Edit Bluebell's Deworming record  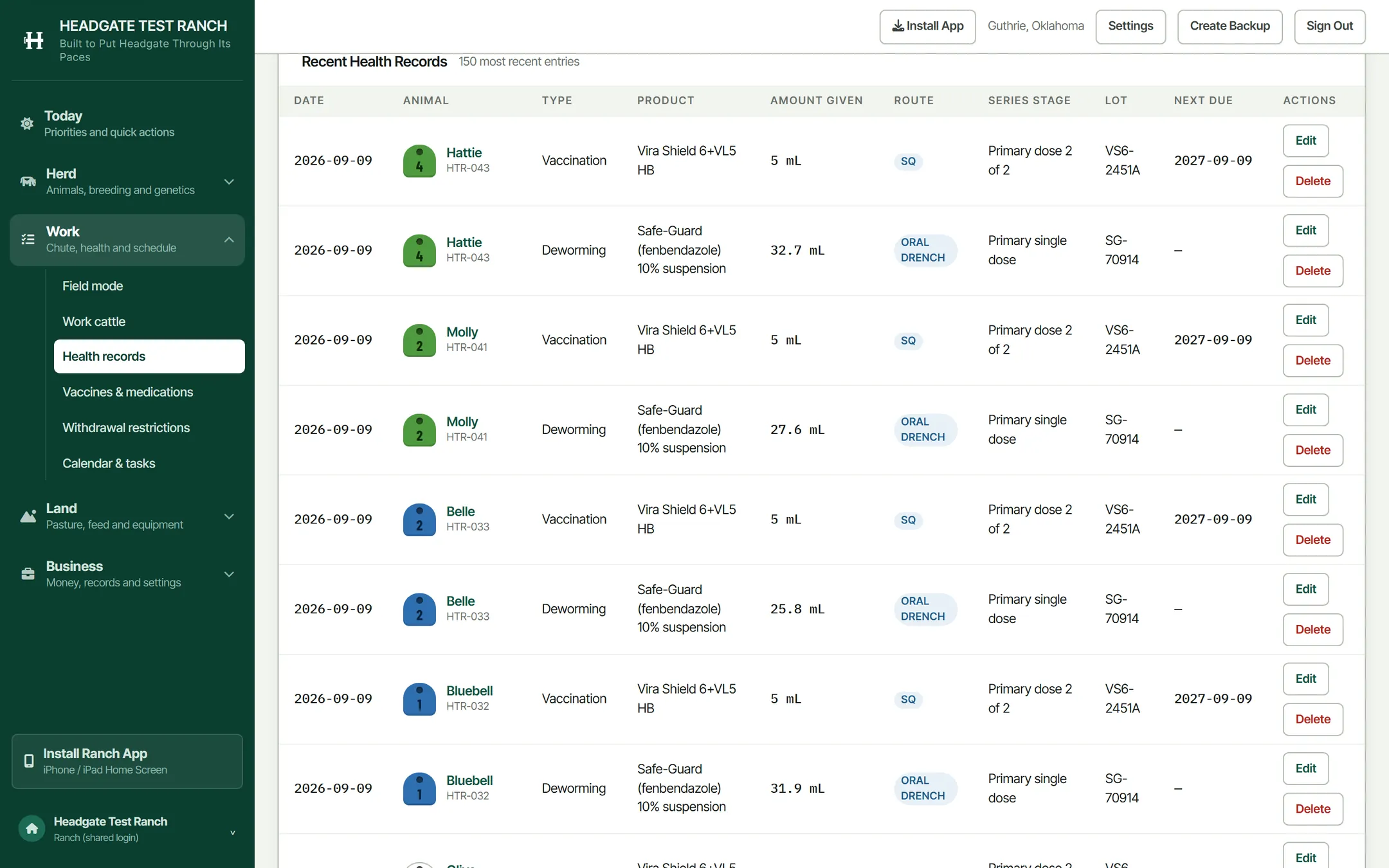(1305, 768)
